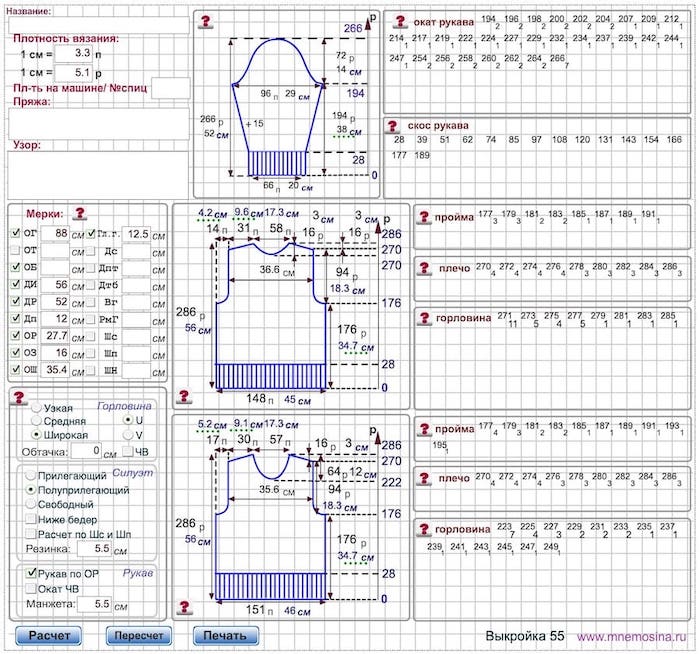Edit the ОГ value field 88
Image resolution: width=700 pixels, height=654 pixels.
[55, 233]
